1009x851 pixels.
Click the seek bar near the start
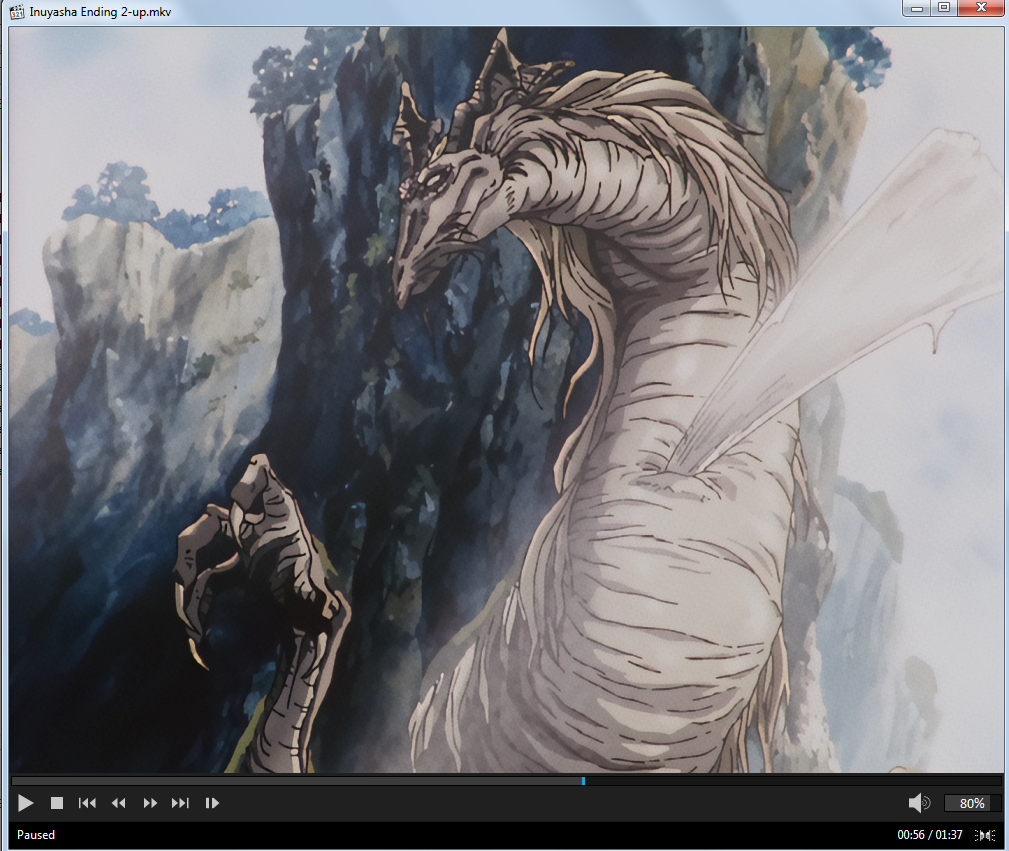click(x=30, y=780)
